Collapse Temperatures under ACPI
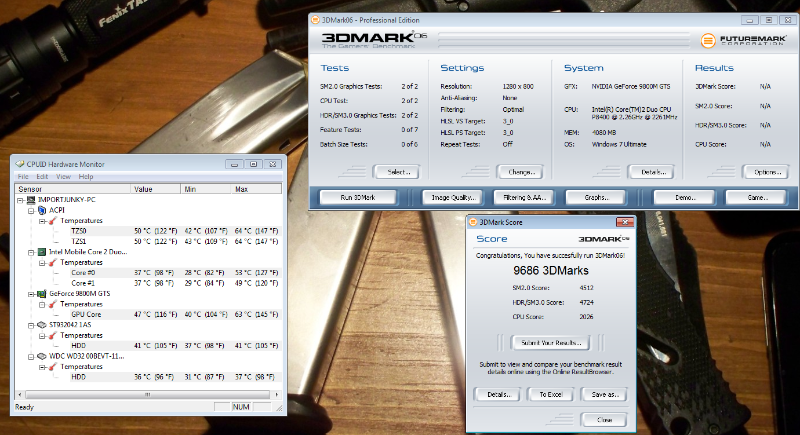 pyautogui.click(x=42, y=221)
